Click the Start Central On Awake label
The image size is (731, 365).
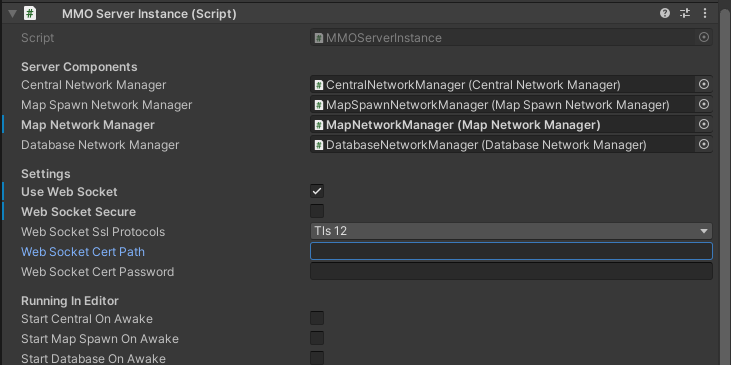click(87, 319)
